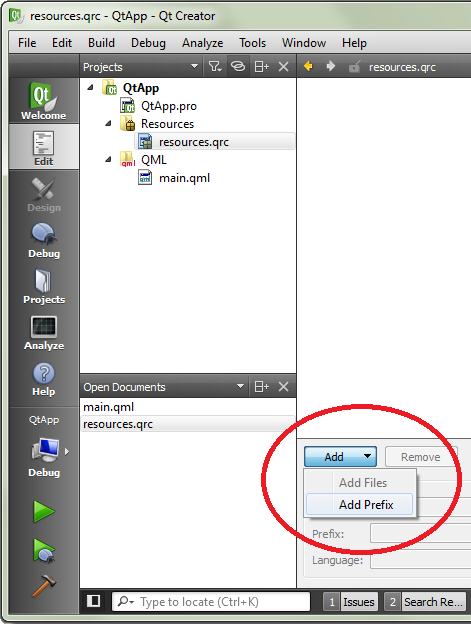
Task: Build project with hammer icon
Action: click(44, 585)
